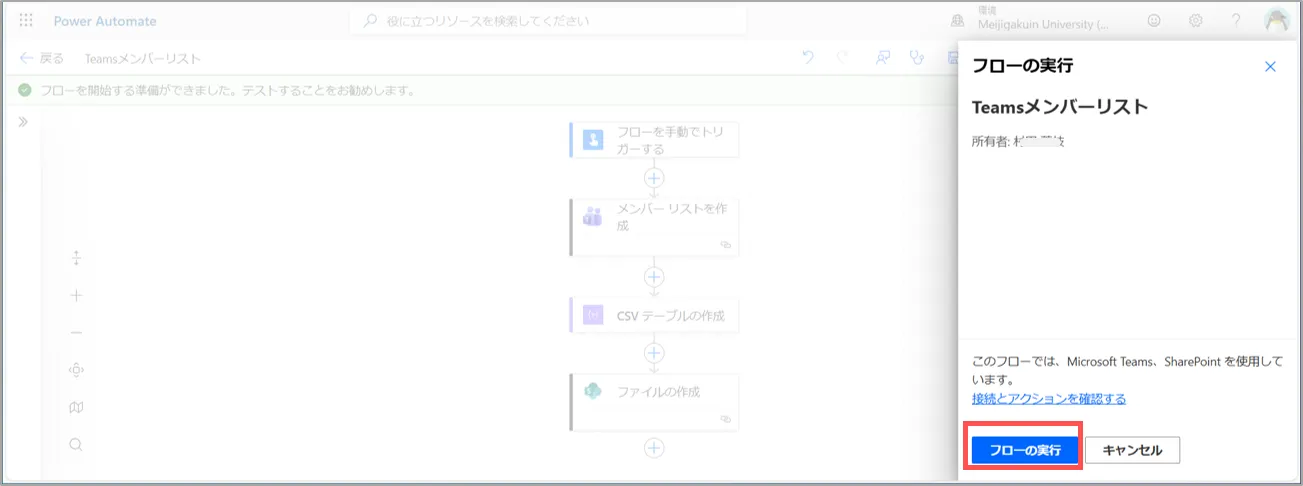
Task: Go back using the 戻る arrow
Action: [41, 59]
